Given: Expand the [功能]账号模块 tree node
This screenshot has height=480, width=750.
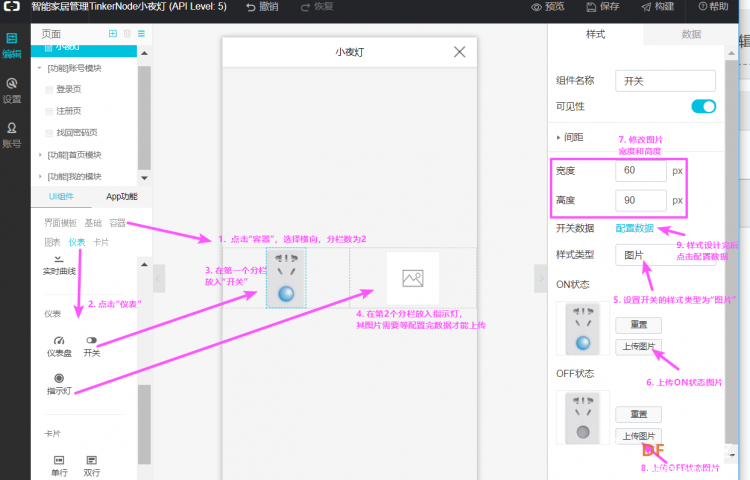Looking at the screenshot, I should tap(39, 68).
